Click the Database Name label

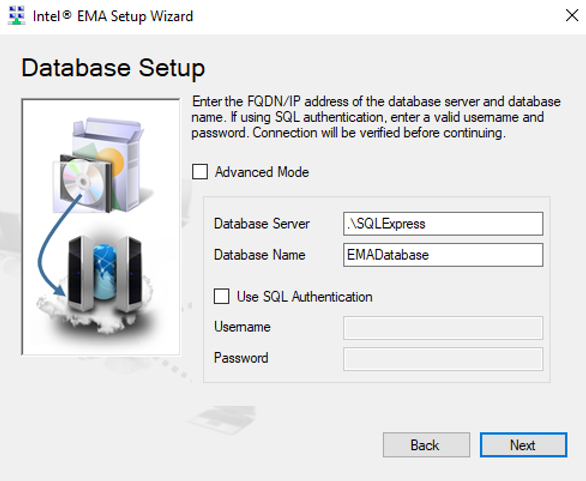click(259, 255)
